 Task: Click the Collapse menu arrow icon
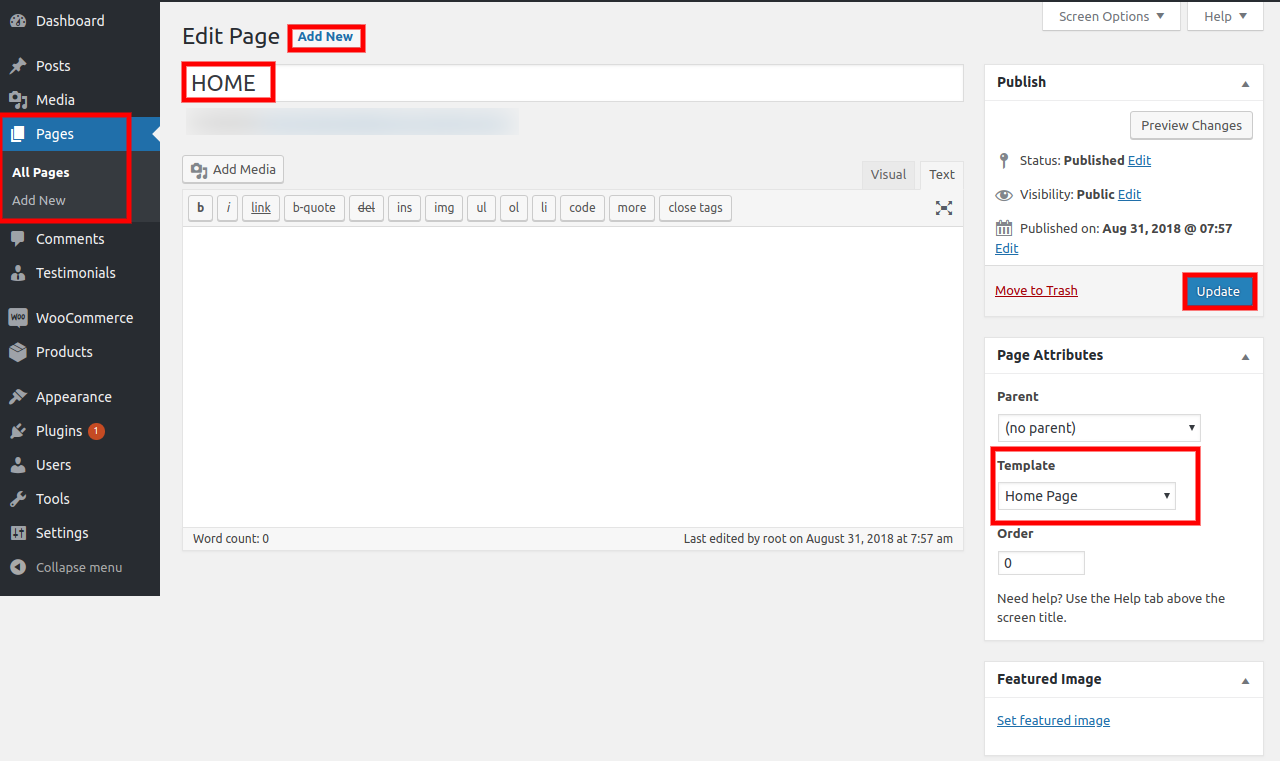[18, 567]
